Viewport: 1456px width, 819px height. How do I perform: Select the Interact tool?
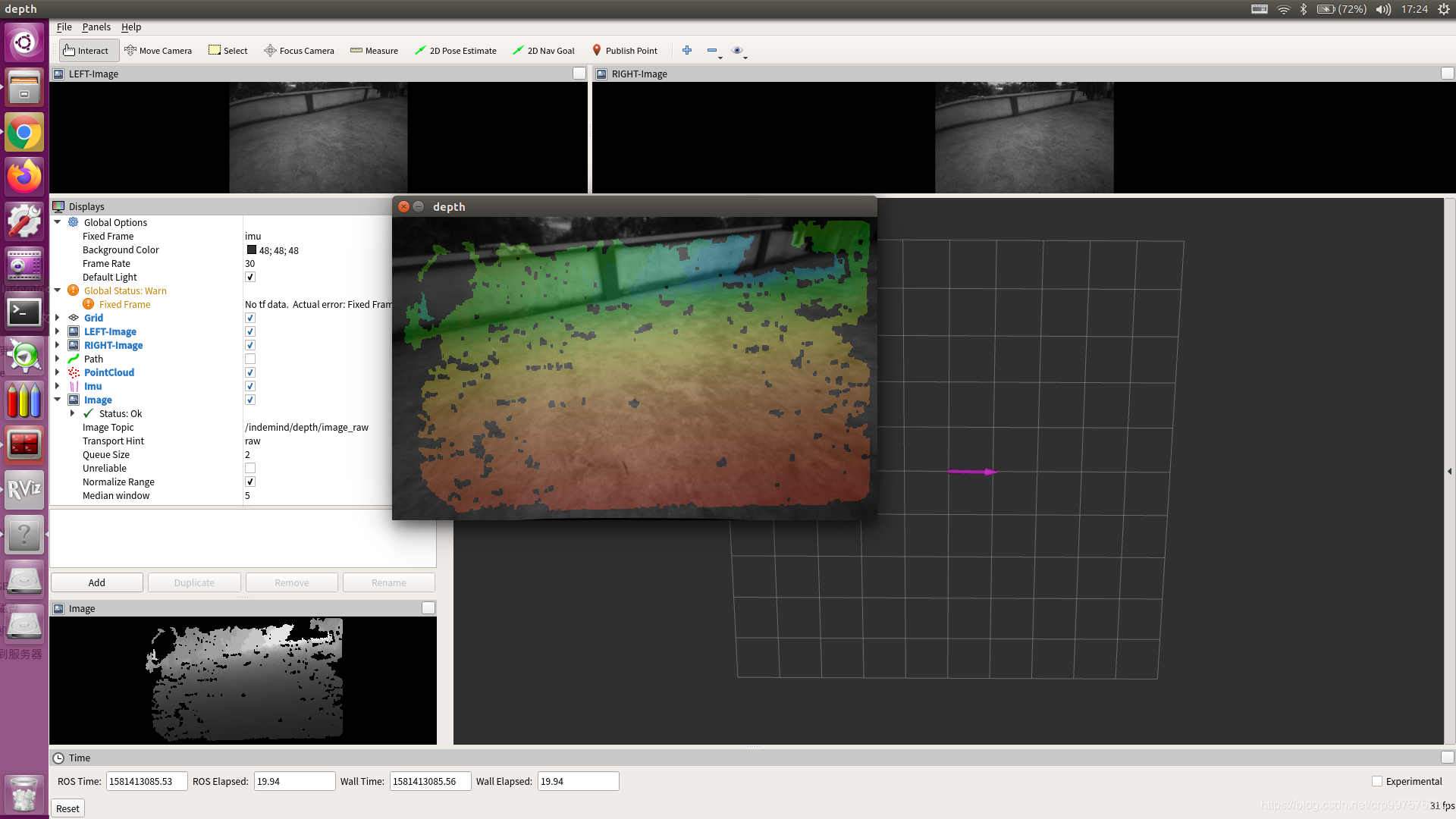87,51
